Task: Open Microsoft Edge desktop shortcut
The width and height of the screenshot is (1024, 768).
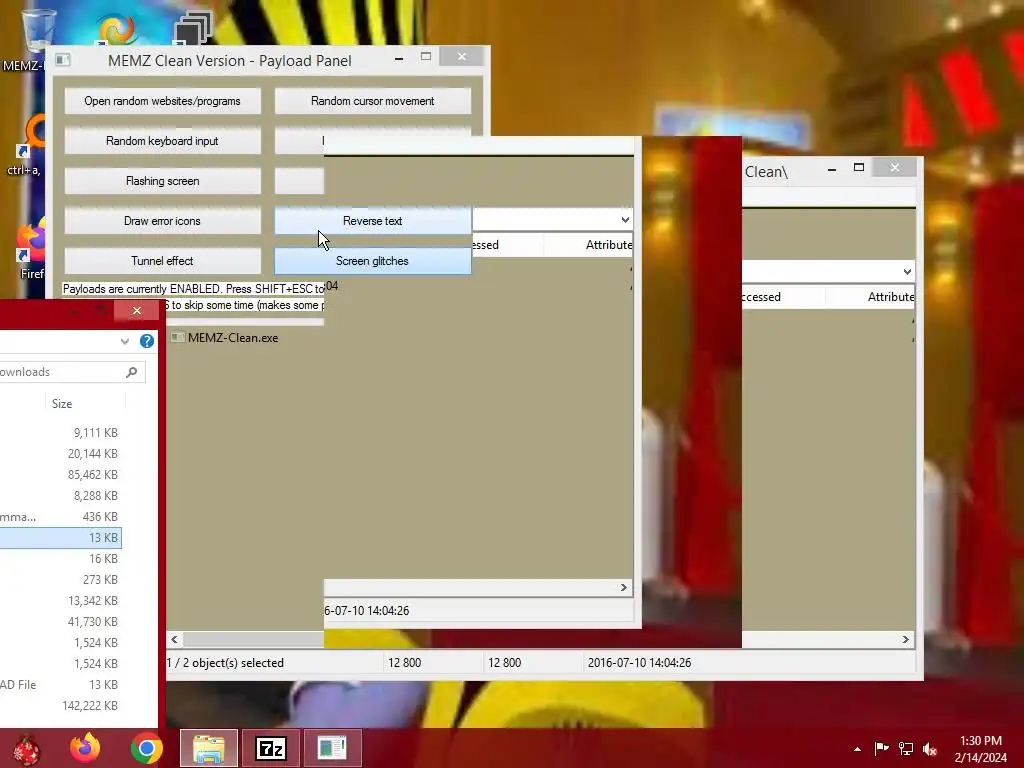Action: click(x=116, y=29)
